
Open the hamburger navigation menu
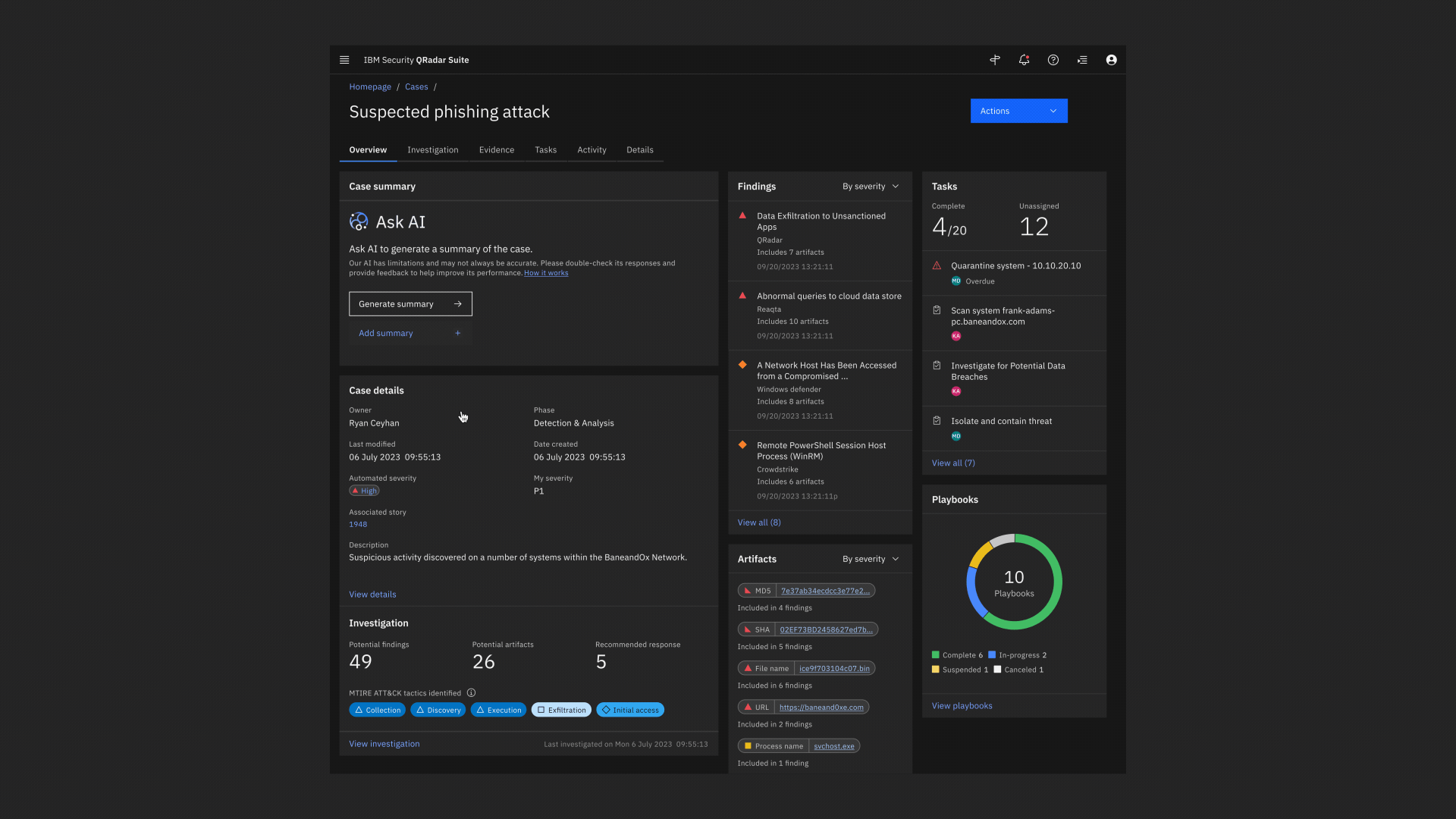pos(344,60)
